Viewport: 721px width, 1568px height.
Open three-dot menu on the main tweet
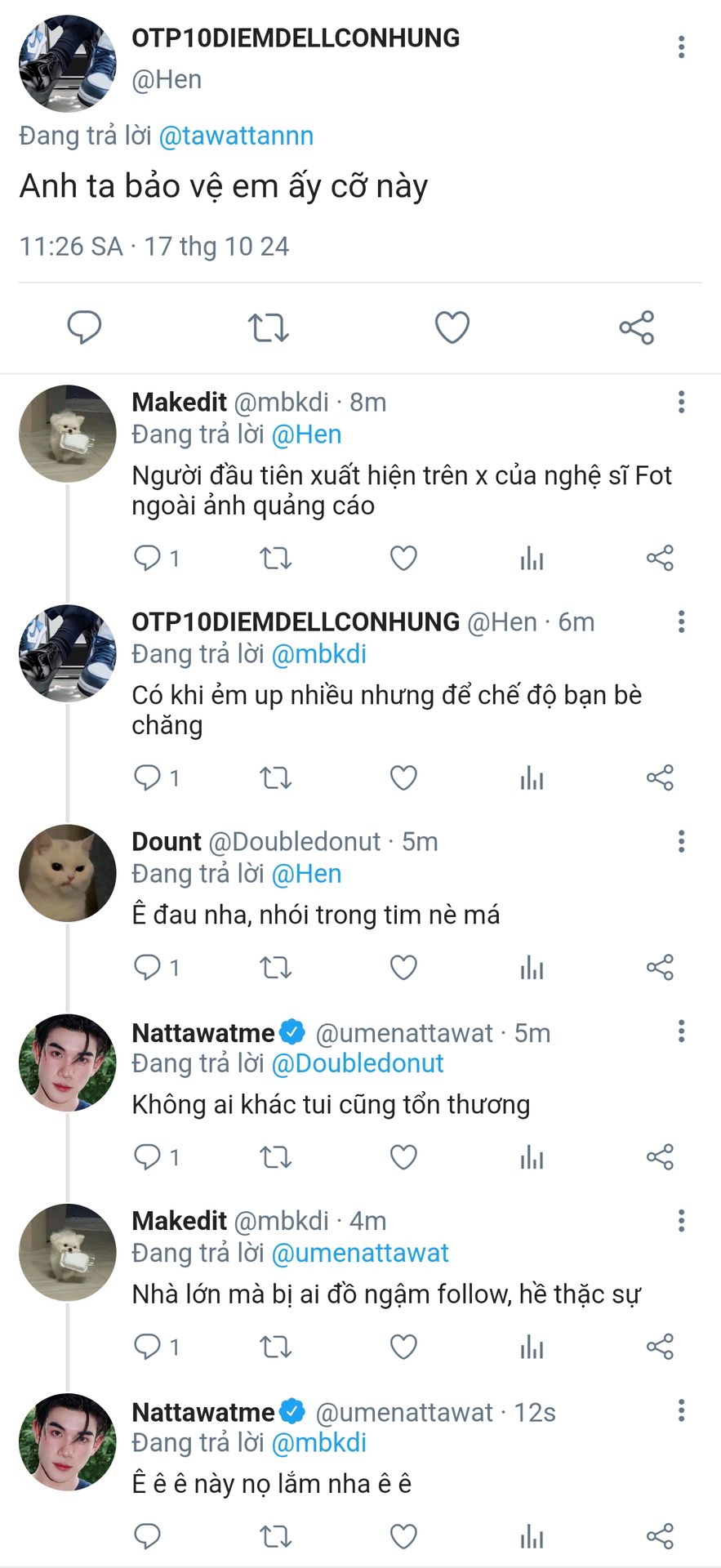coord(681,47)
